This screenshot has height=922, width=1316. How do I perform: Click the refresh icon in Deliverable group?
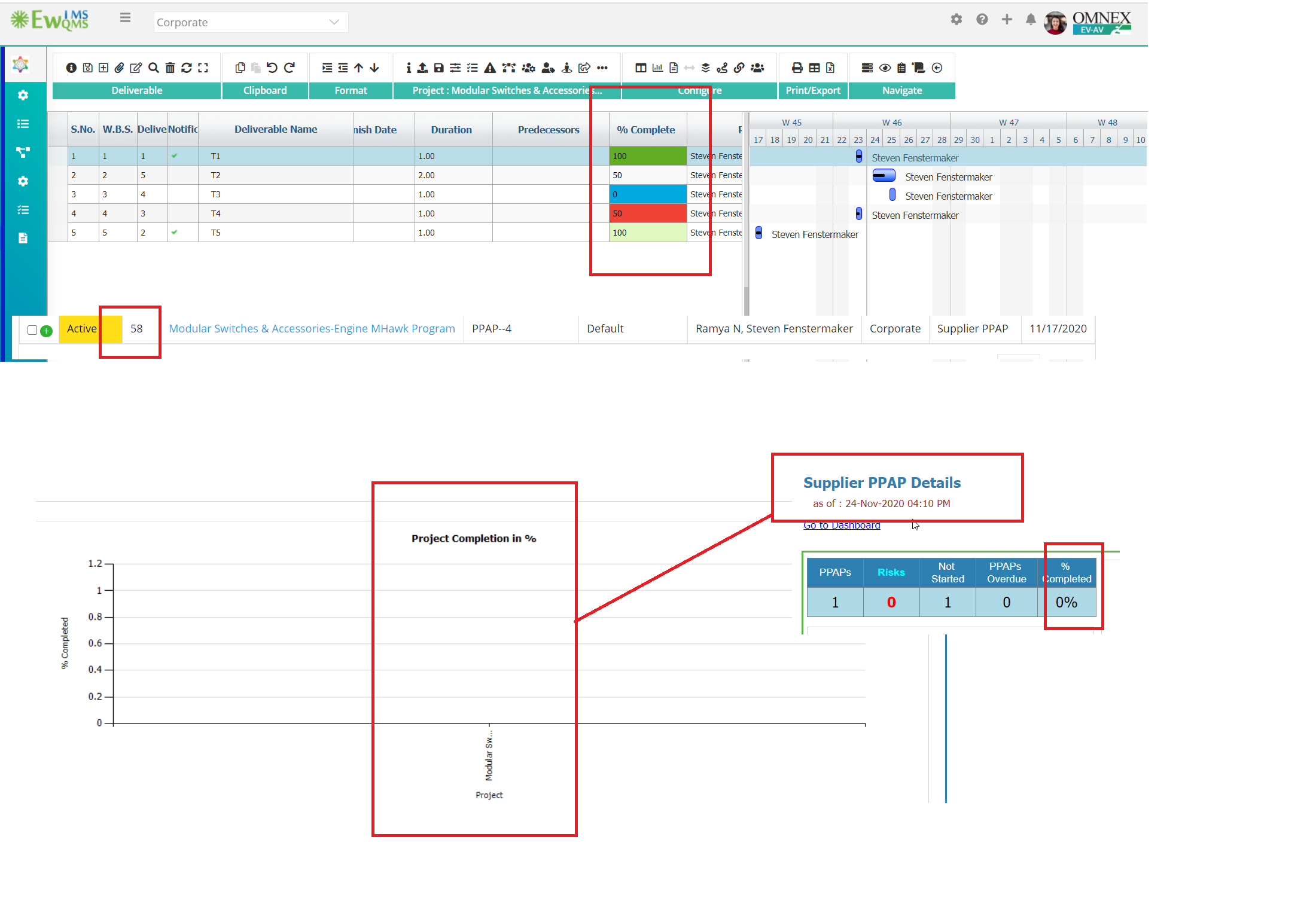click(187, 68)
